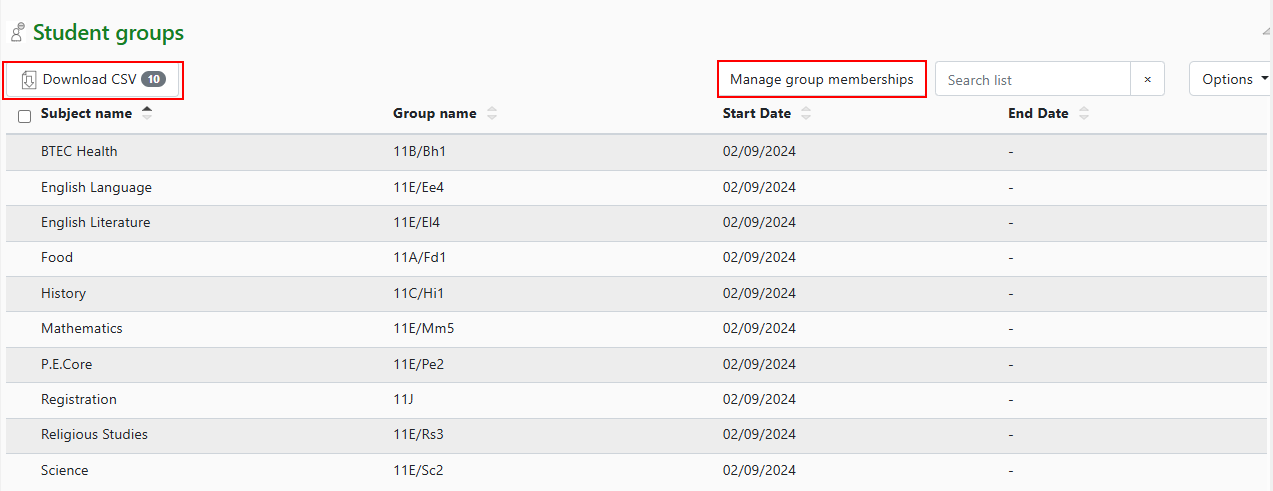Click group name 11E/Rs3
Screen dimensions: 1273x491
point(418,435)
